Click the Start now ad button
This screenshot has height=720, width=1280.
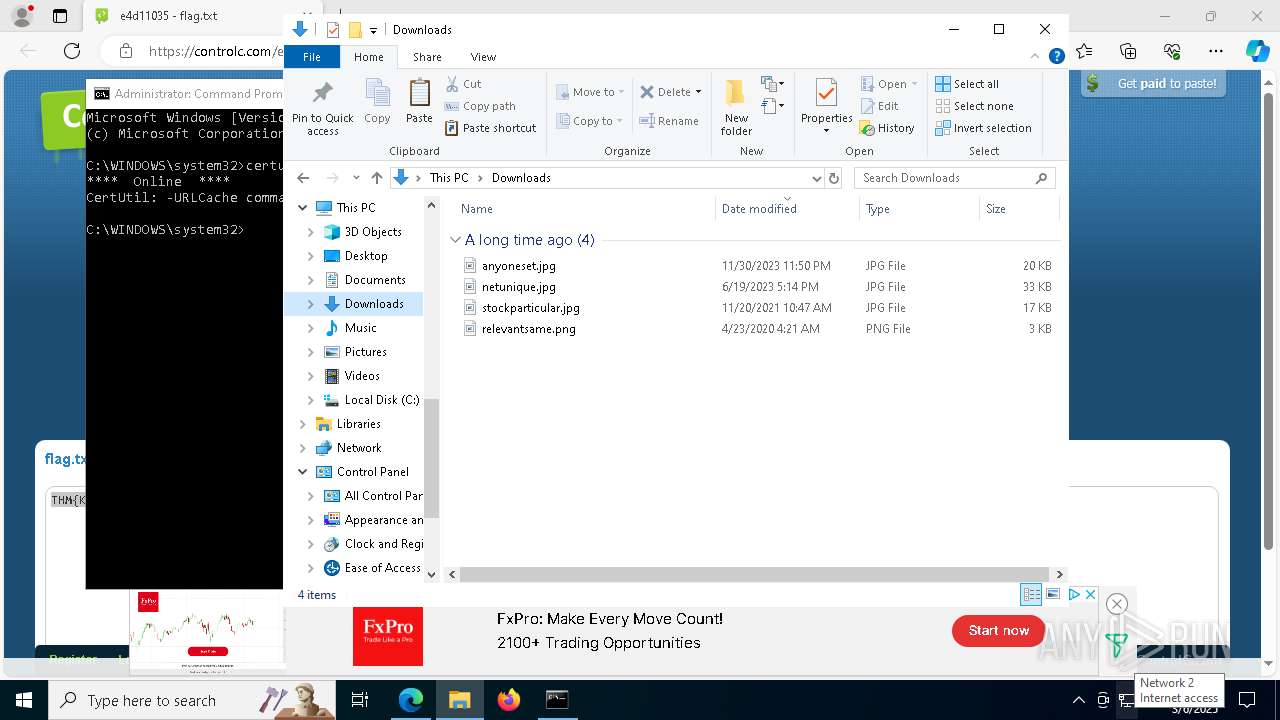point(998,631)
